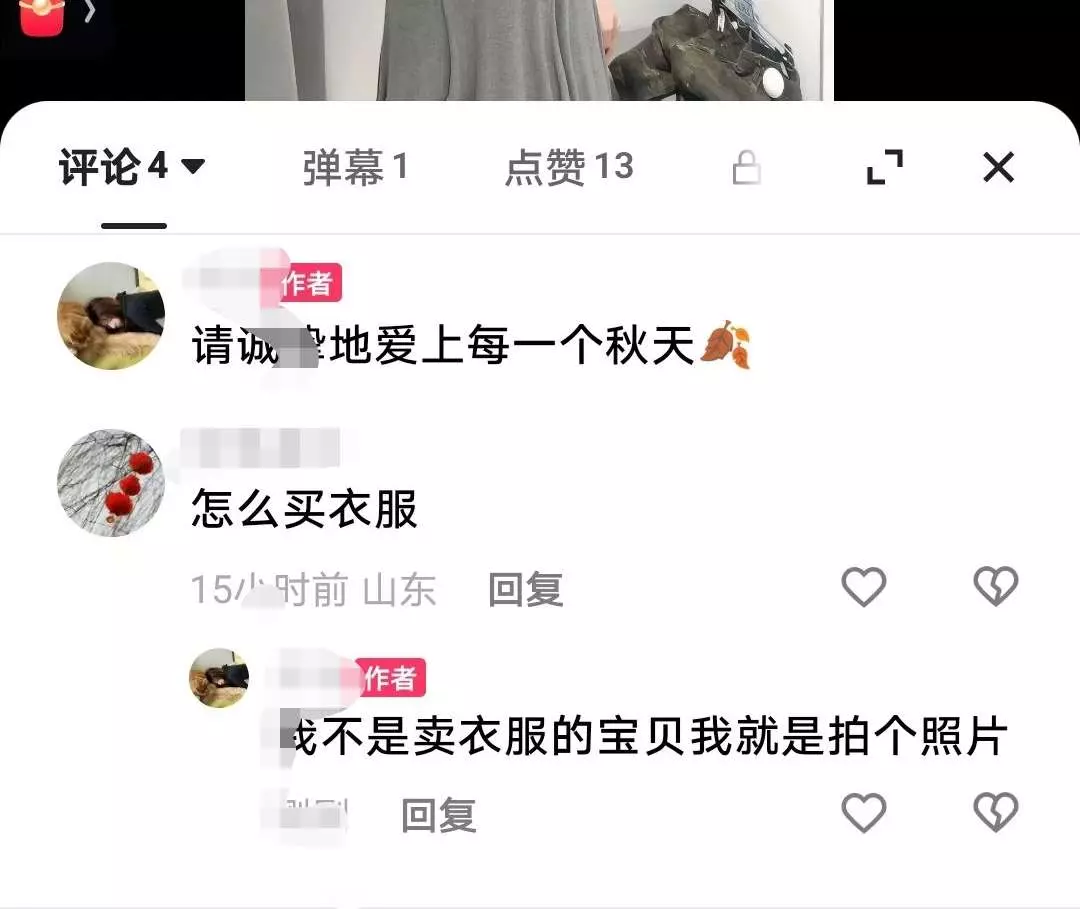1080x909 pixels.
Task: Open the red lantern commenter avatar
Action: 111,483
